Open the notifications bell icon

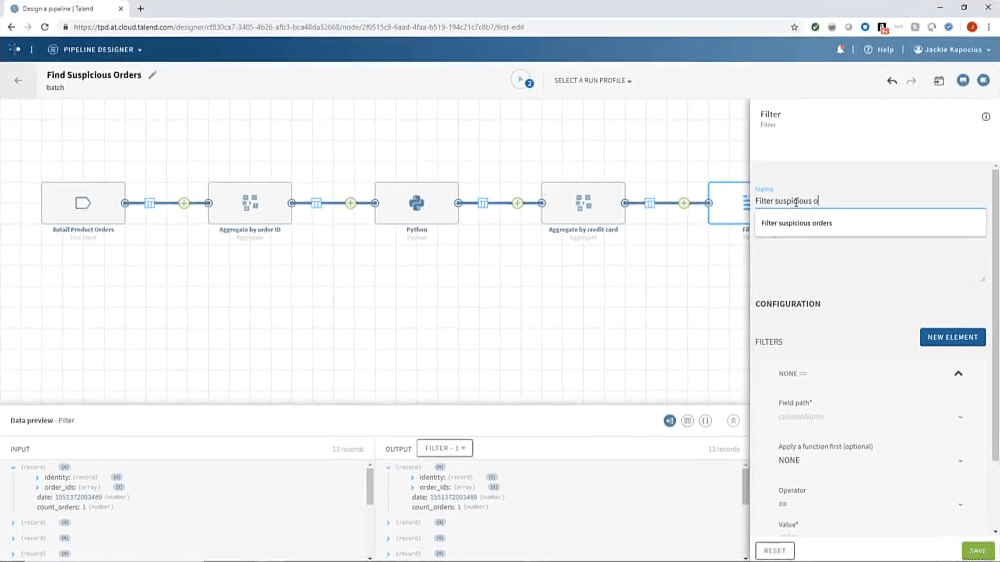click(840, 49)
